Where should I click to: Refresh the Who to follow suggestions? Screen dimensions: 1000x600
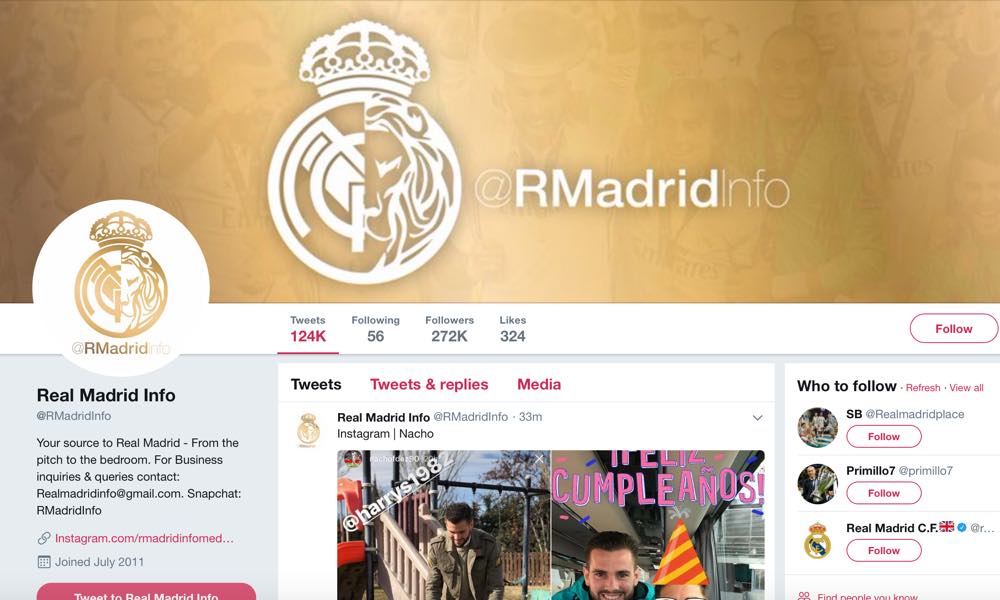click(923, 388)
